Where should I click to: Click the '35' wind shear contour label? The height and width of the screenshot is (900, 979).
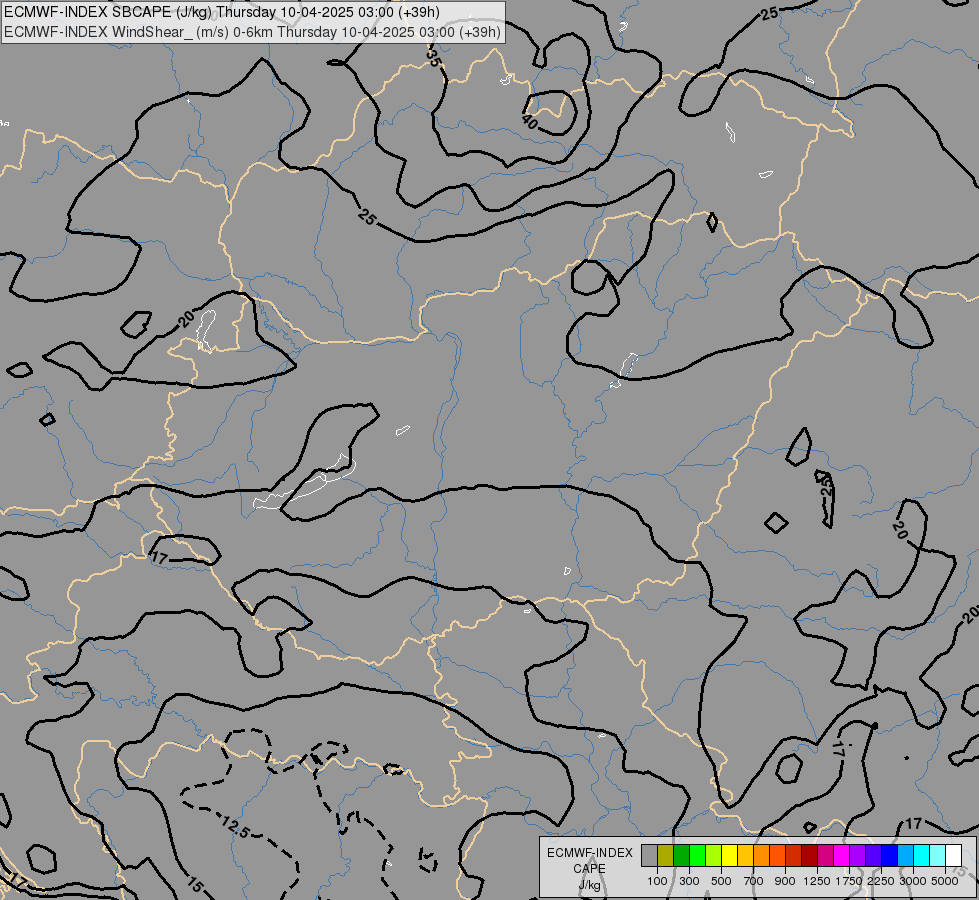click(x=433, y=58)
